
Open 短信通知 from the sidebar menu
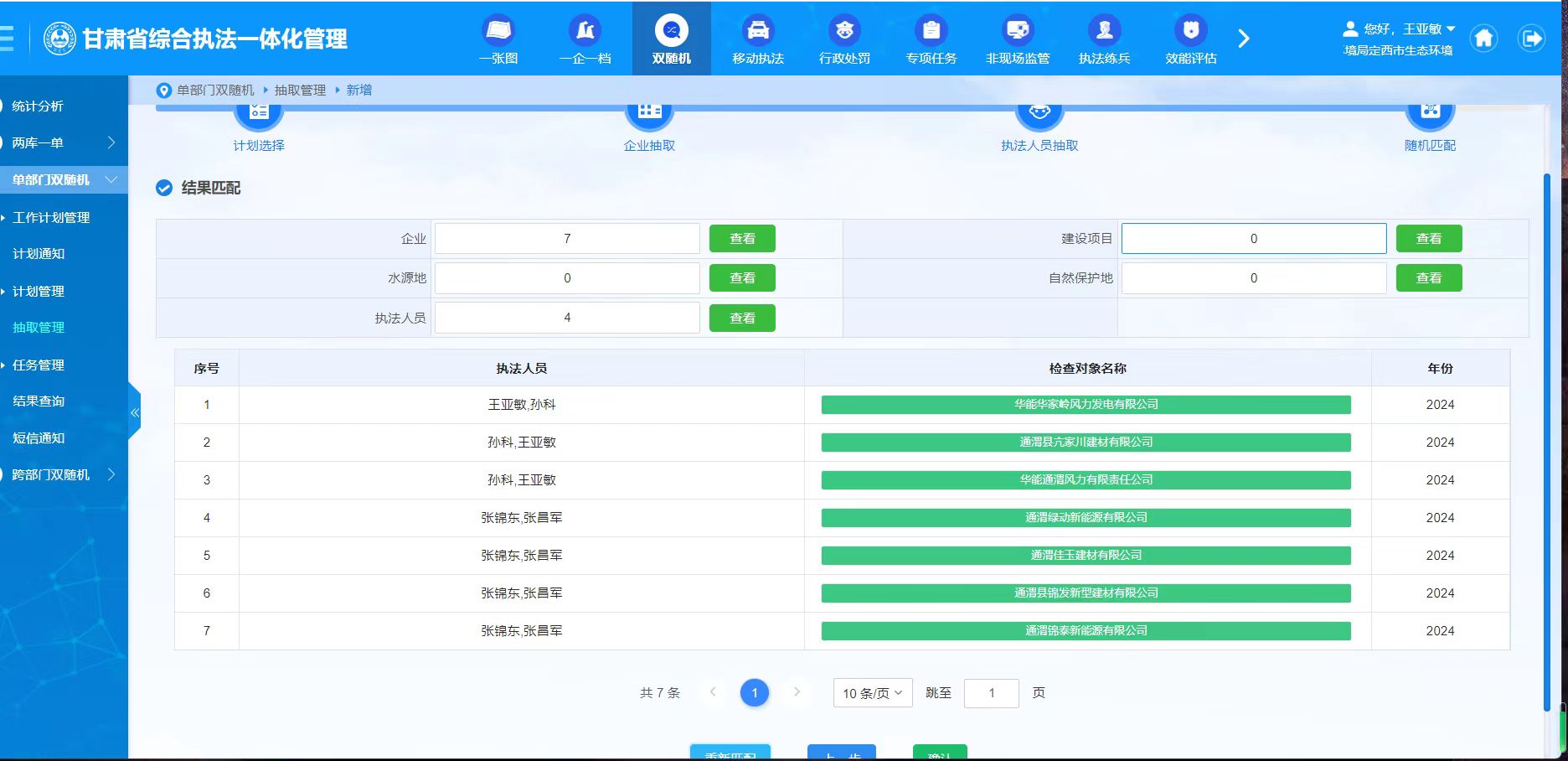39,438
